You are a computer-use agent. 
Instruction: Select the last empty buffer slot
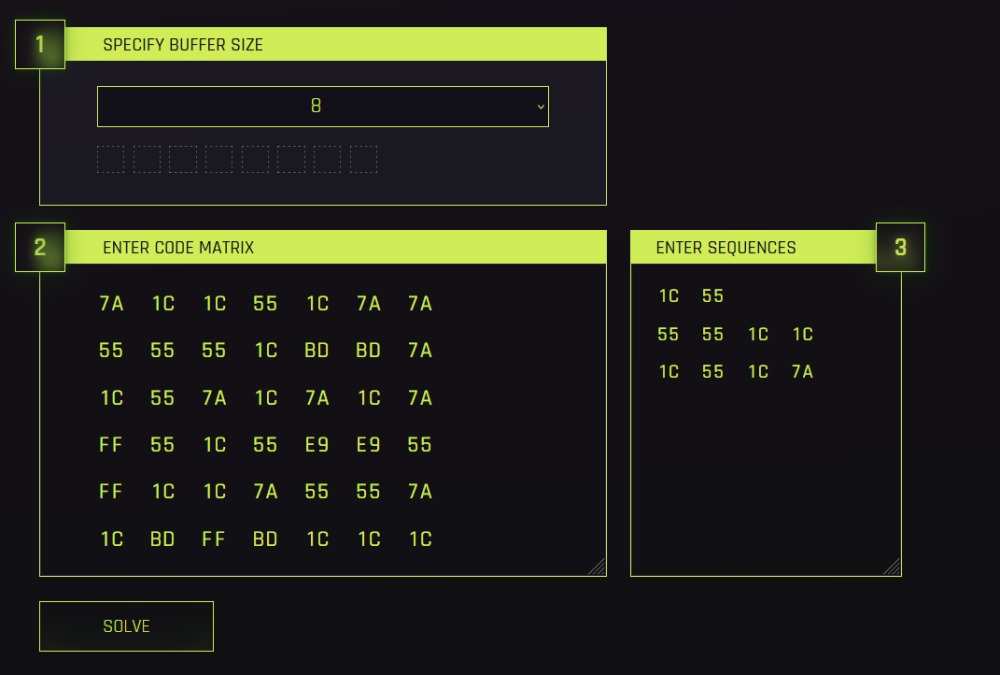click(363, 159)
